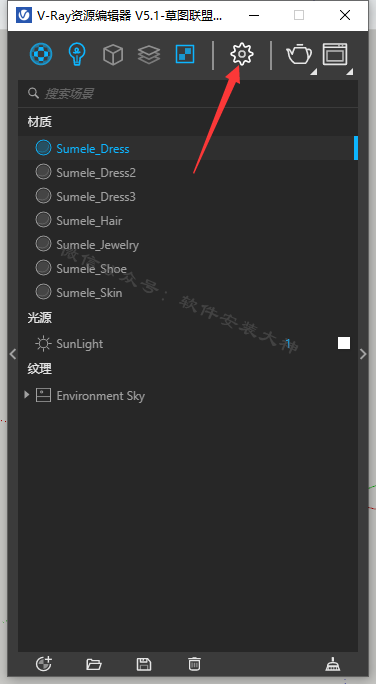Open the Geometry cube icon

pos(113,55)
